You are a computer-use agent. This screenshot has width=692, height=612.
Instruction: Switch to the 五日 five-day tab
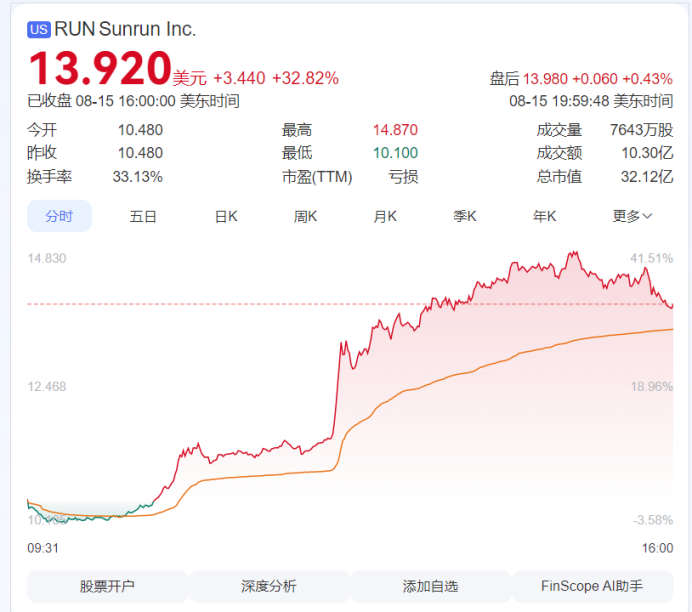143,217
